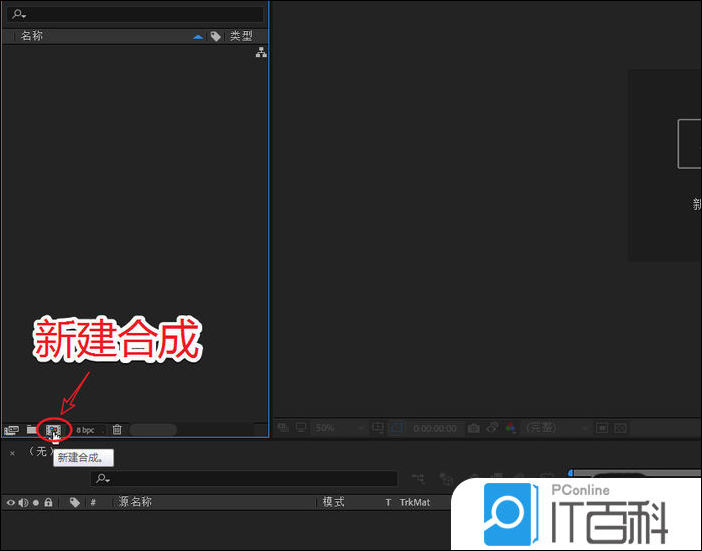Sort by the 名称 column header
702x551 pixels.
point(31,36)
